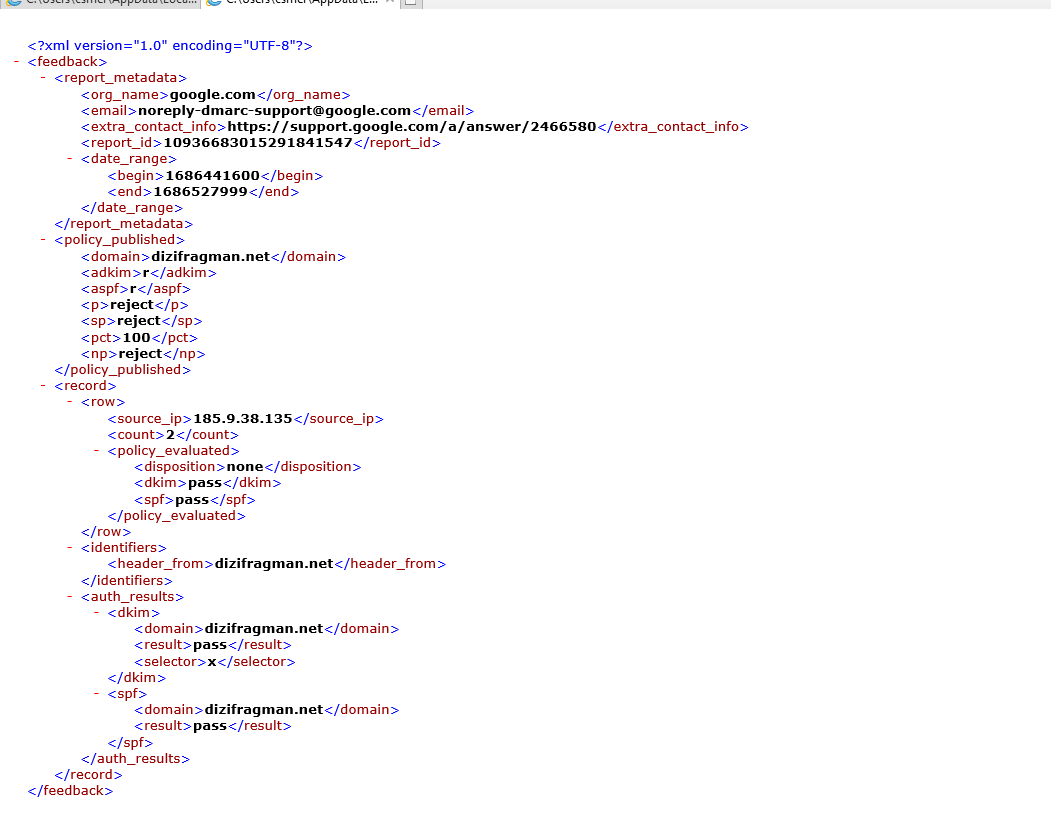This screenshot has width=1051, height=824.
Task: Click the closing date_range tag
Action: (132, 208)
